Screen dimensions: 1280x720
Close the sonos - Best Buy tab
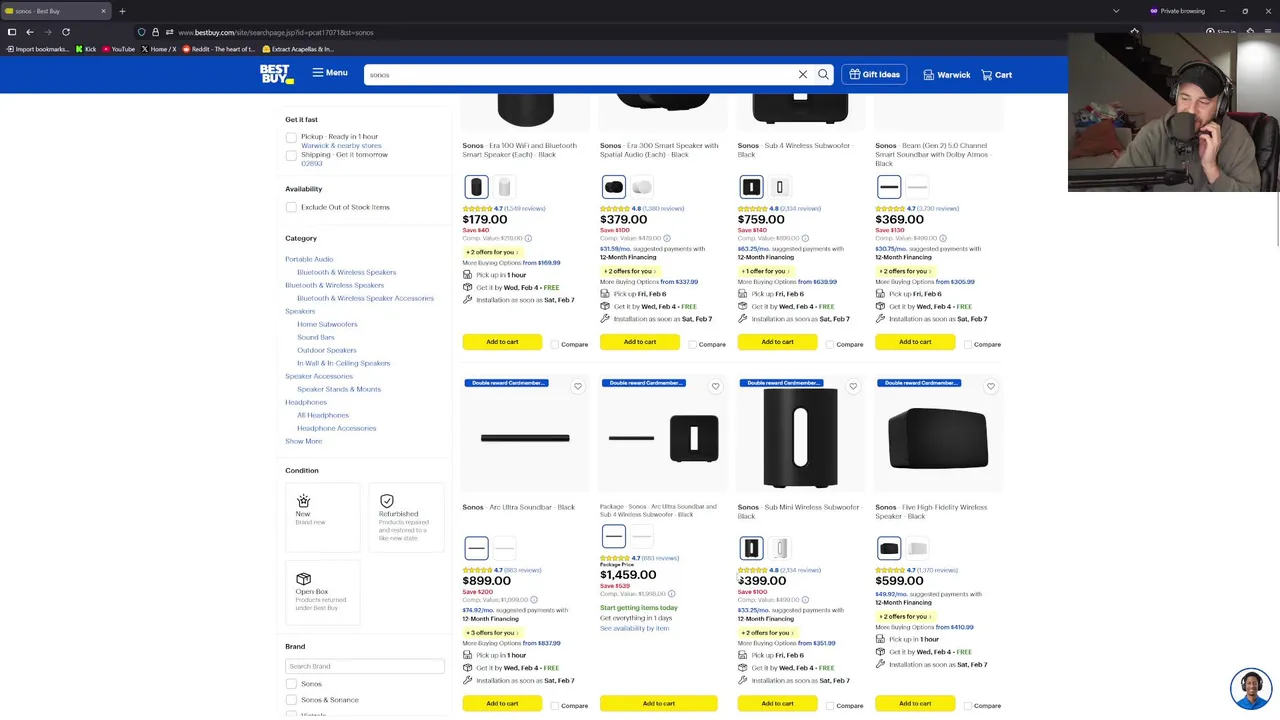point(103,11)
